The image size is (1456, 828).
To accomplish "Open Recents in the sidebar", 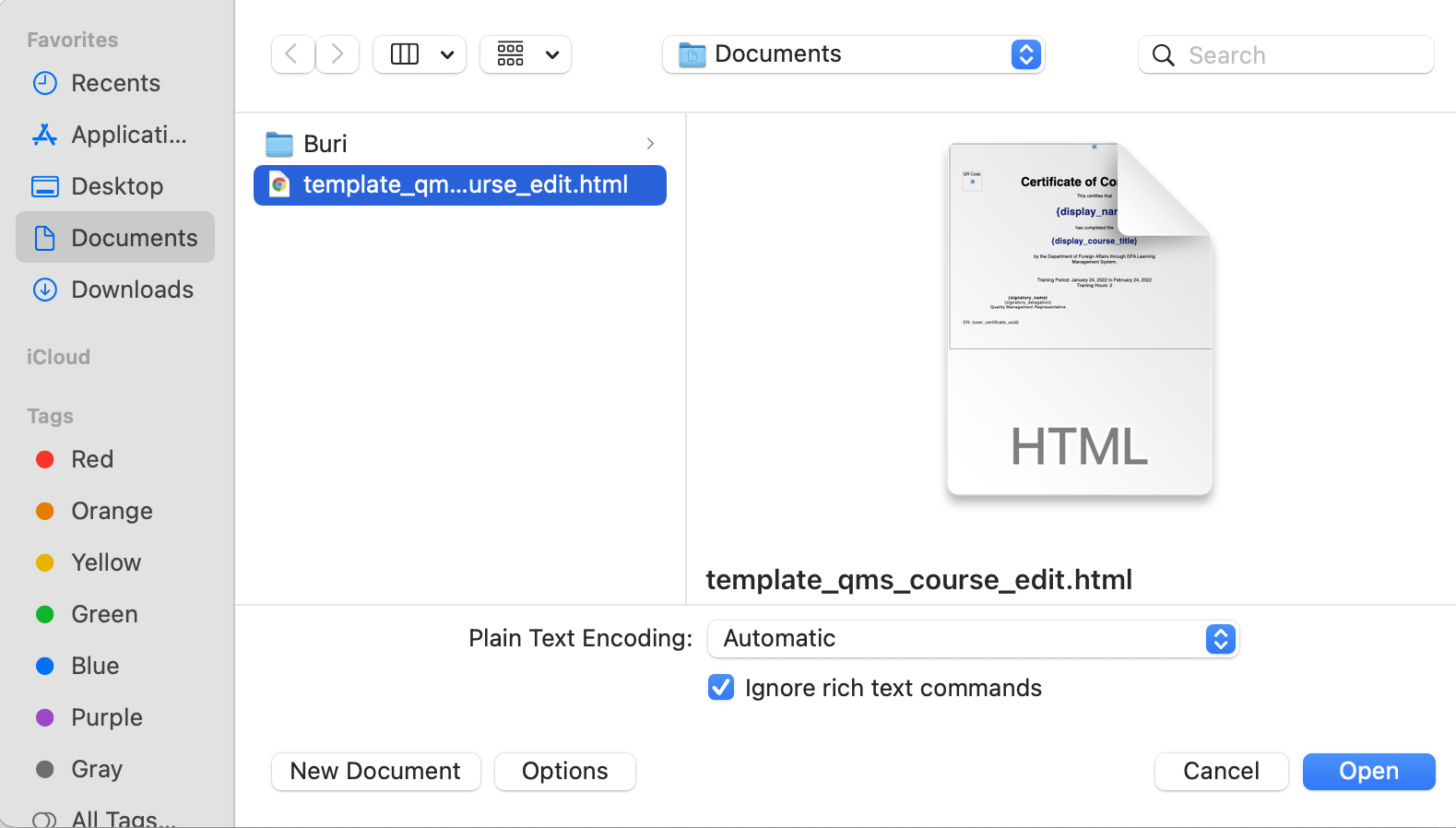I will pos(115,83).
